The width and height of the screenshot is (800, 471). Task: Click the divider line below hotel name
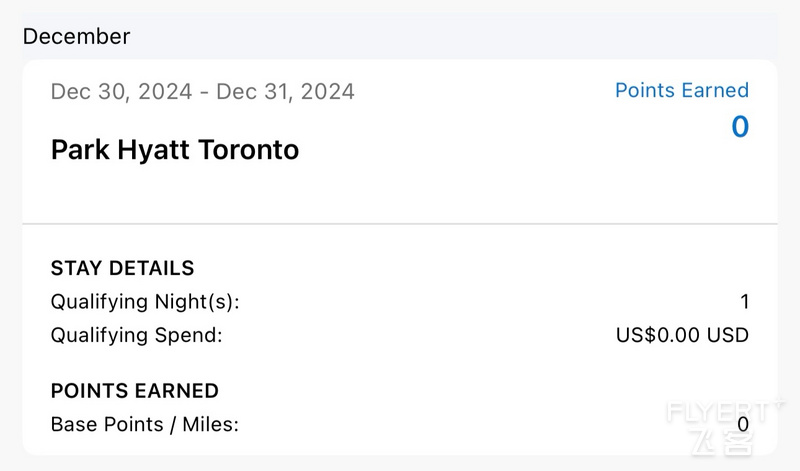(x=400, y=224)
